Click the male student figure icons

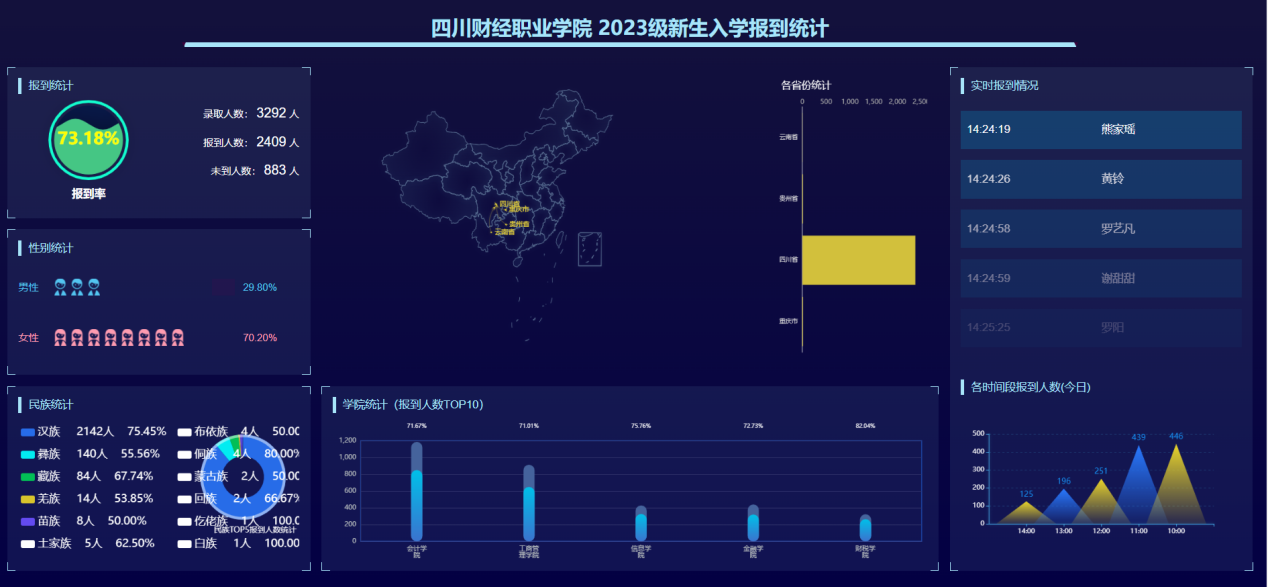[x=77, y=288]
